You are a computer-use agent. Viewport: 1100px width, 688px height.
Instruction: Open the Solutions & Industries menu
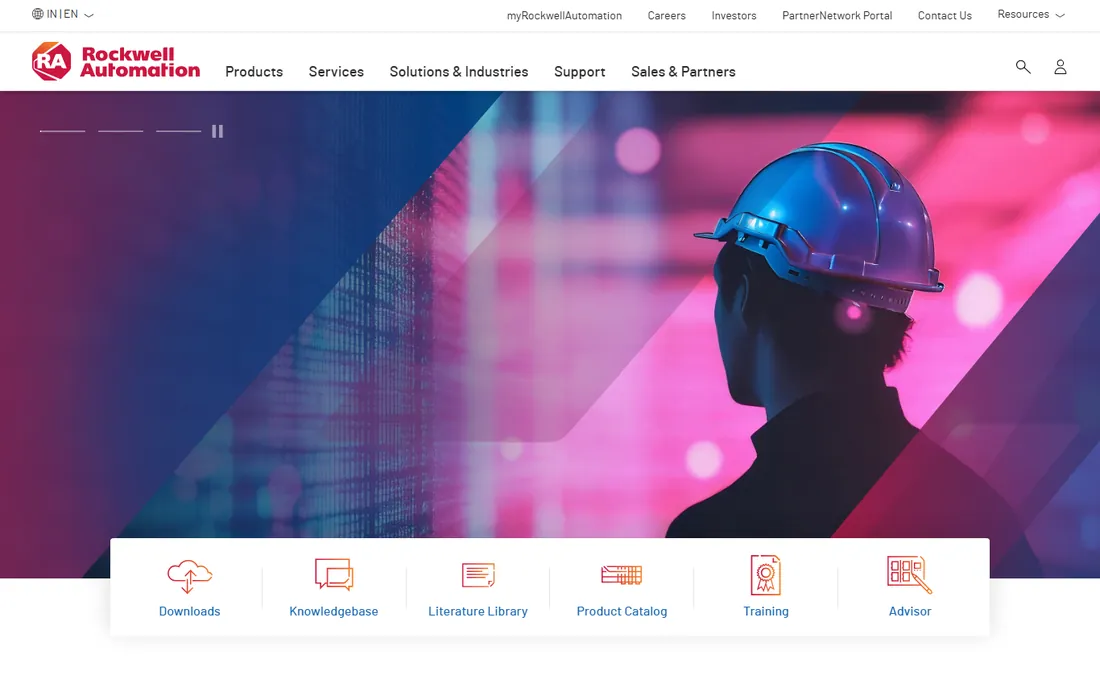pyautogui.click(x=459, y=72)
